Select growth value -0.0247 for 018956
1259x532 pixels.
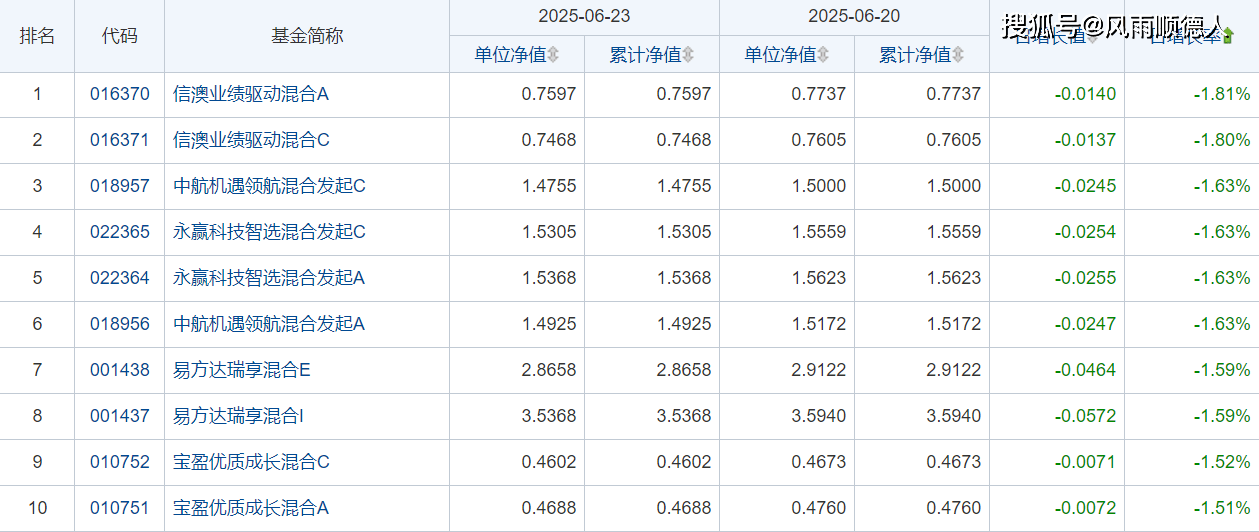(1085, 324)
